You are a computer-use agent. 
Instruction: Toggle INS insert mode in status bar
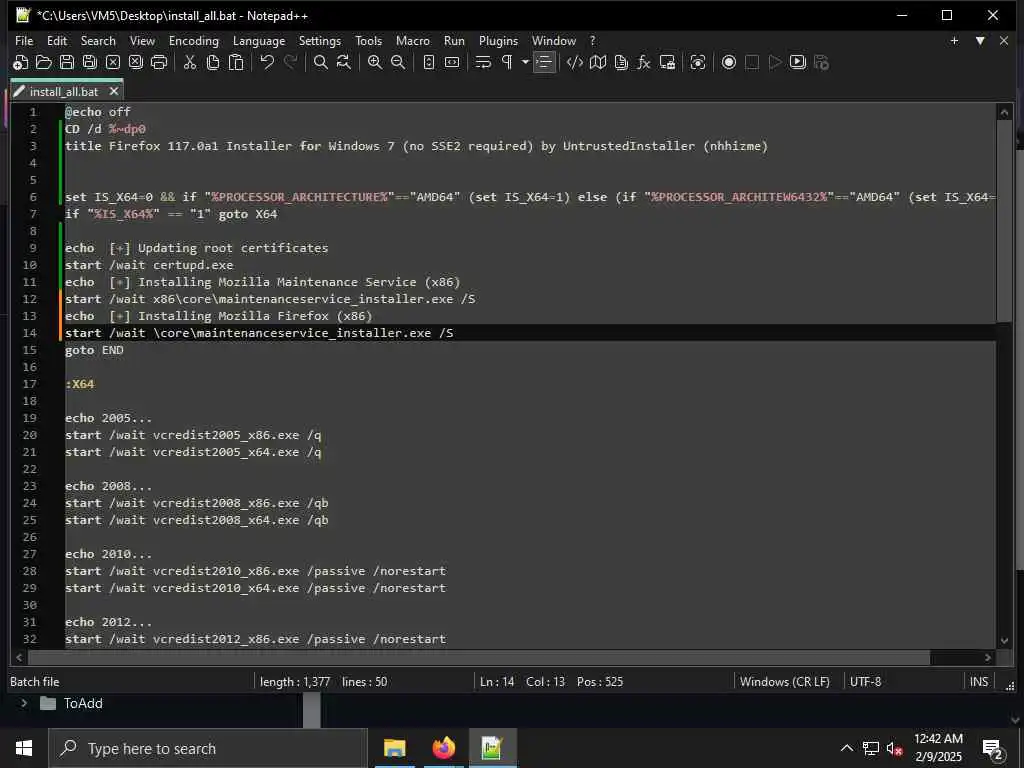tap(978, 682)
